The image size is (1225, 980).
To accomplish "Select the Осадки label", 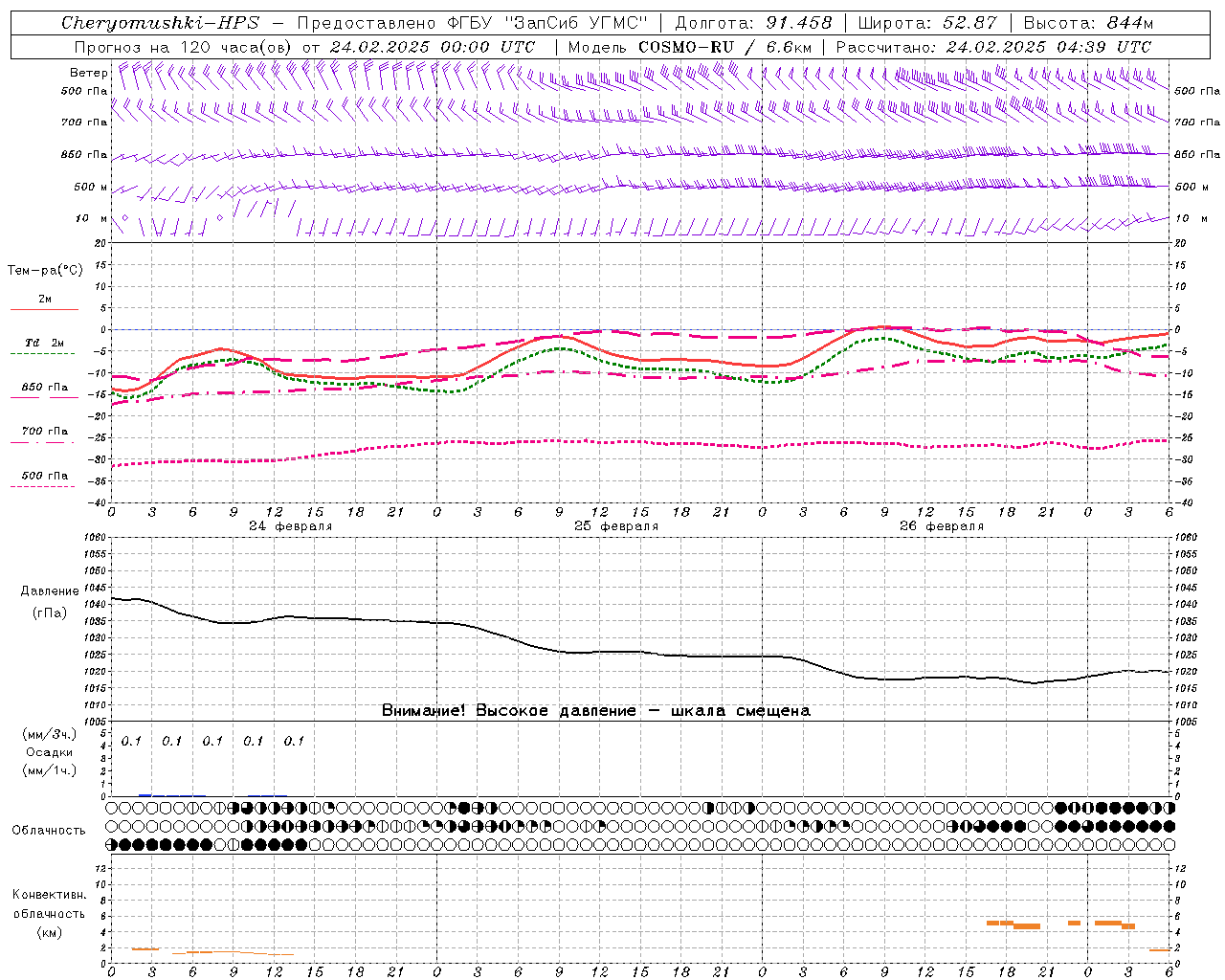I will click(x=50, y=752).
